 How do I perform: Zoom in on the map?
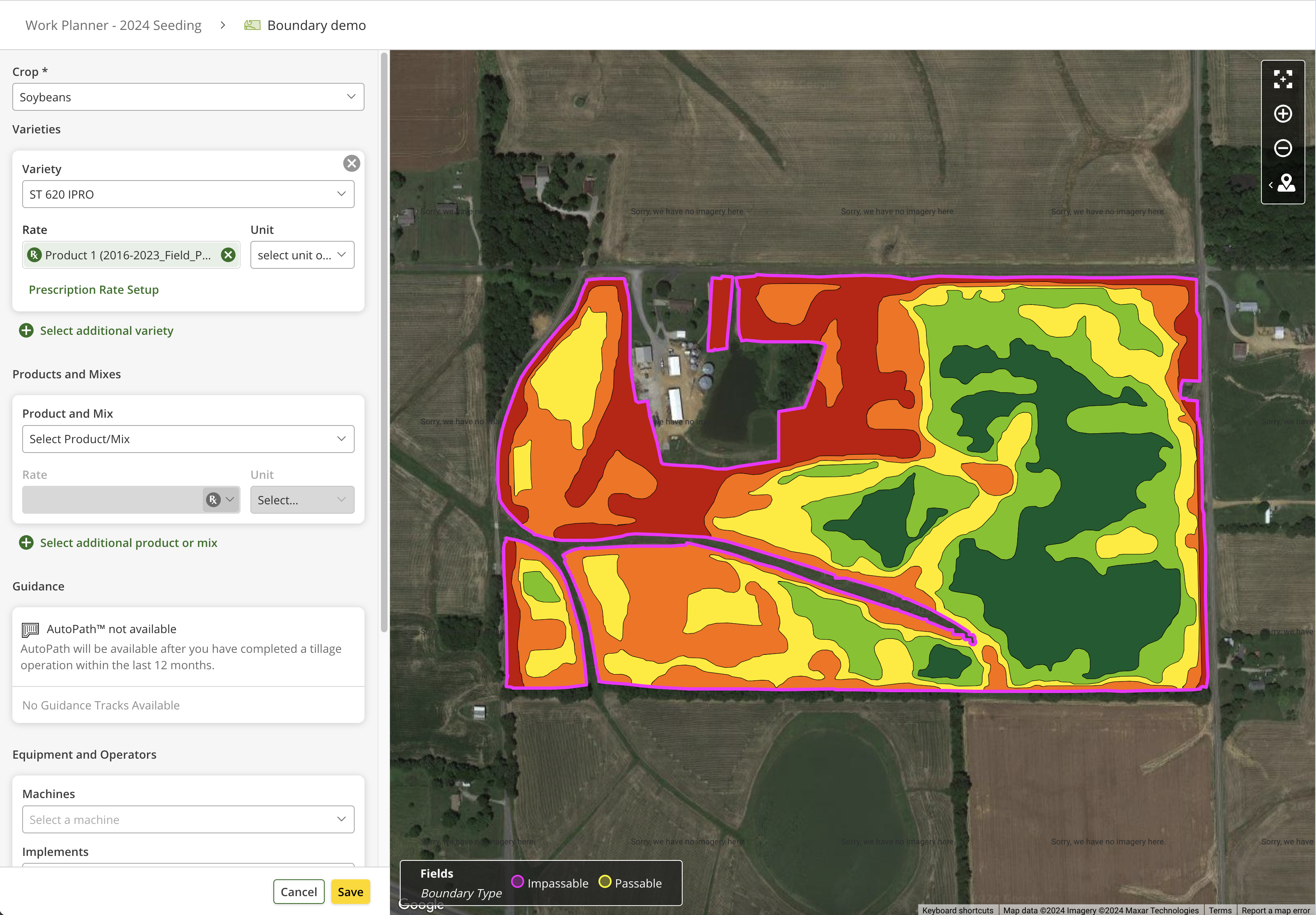pos(1282,113)
